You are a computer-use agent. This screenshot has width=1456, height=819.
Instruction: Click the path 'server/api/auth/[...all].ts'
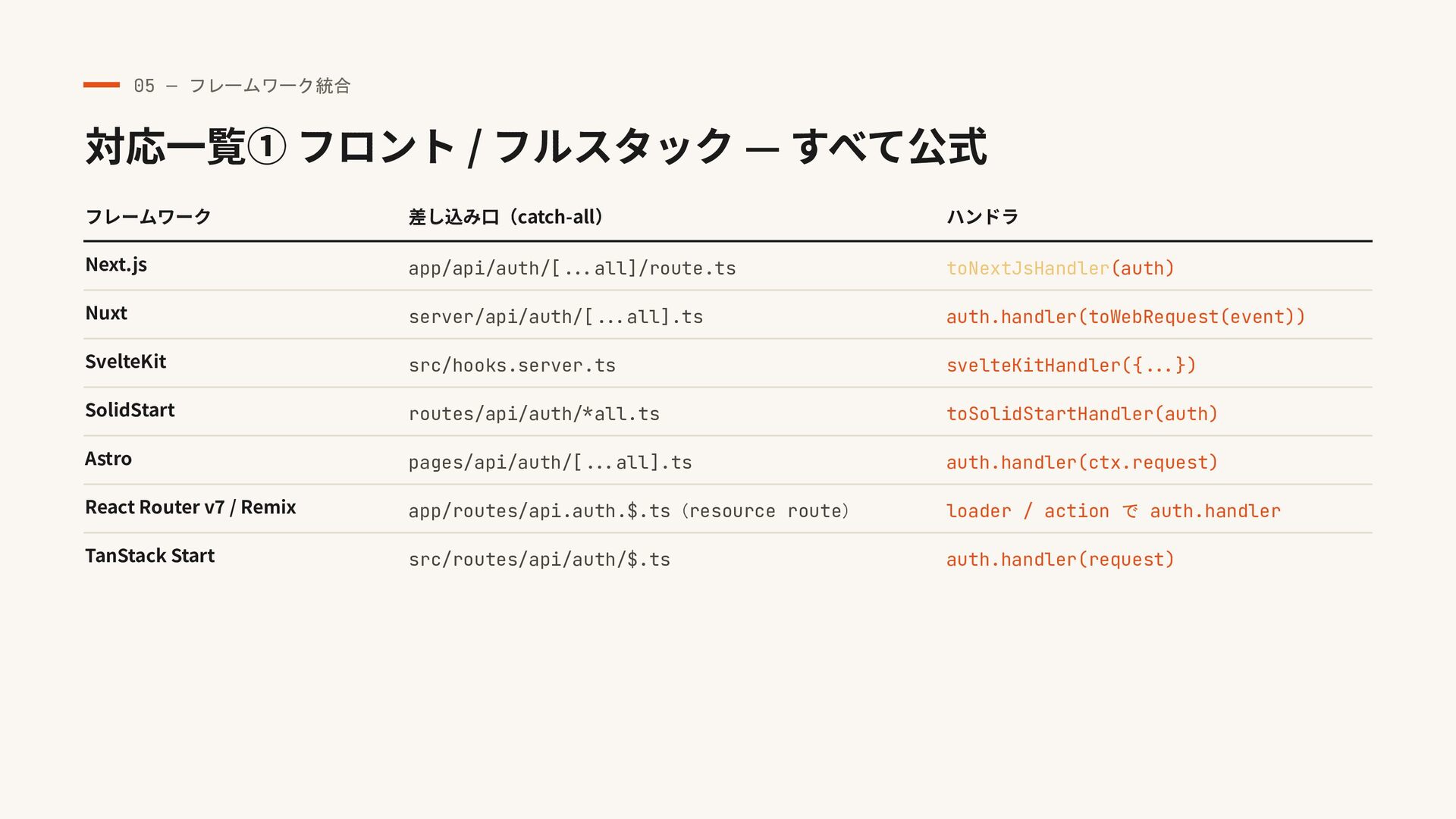[x=556, y=317]
